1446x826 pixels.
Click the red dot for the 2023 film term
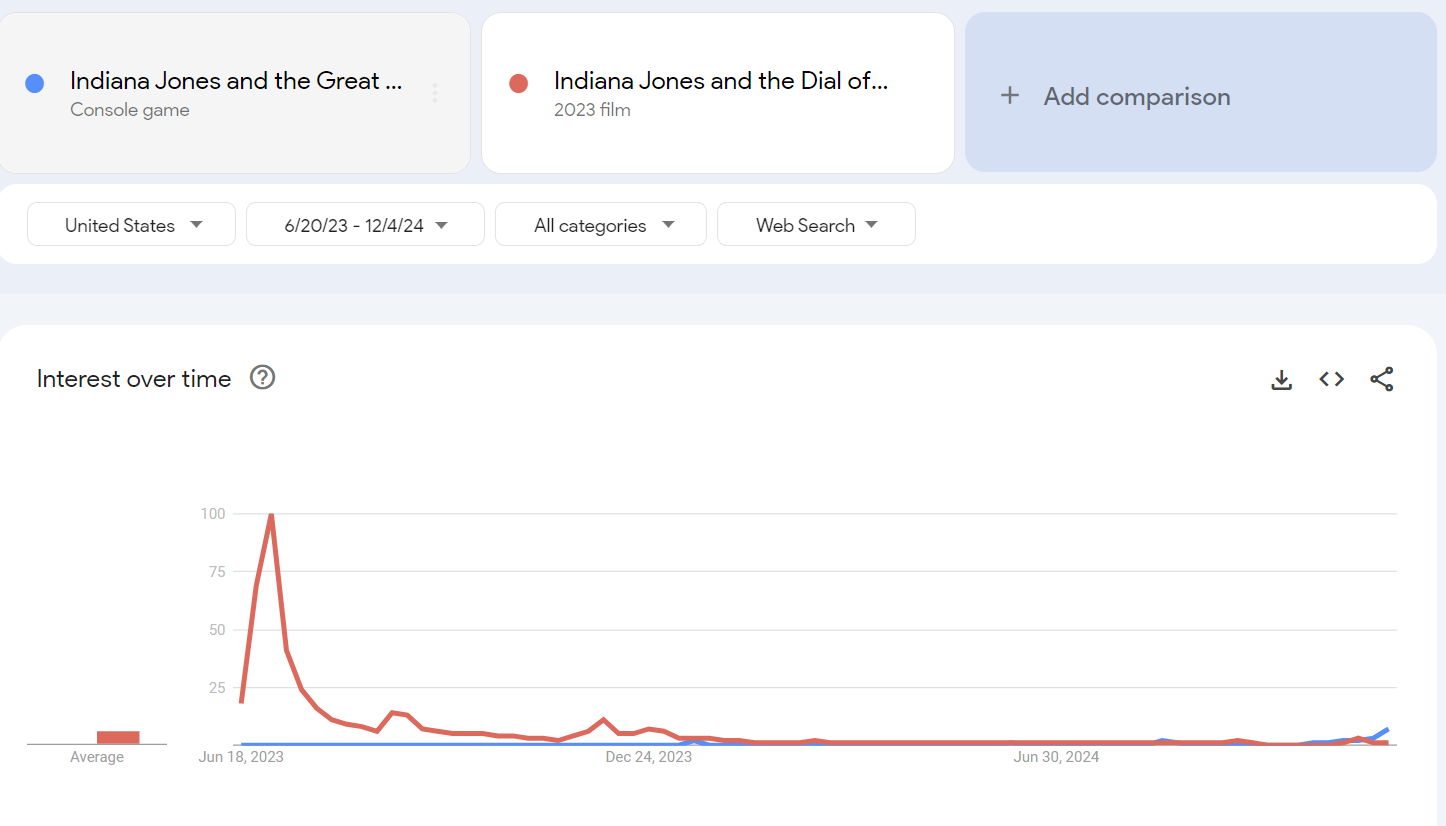click(x=518, y=84)
